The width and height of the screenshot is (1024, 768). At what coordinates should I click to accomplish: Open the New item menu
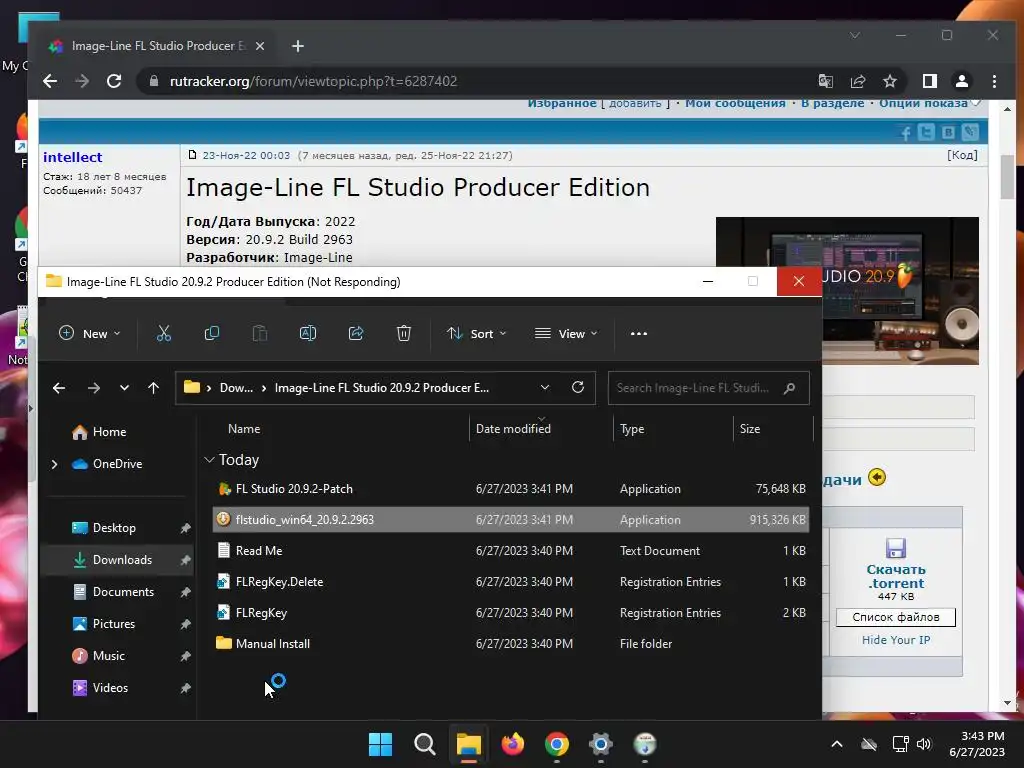[x=90, y=334]
